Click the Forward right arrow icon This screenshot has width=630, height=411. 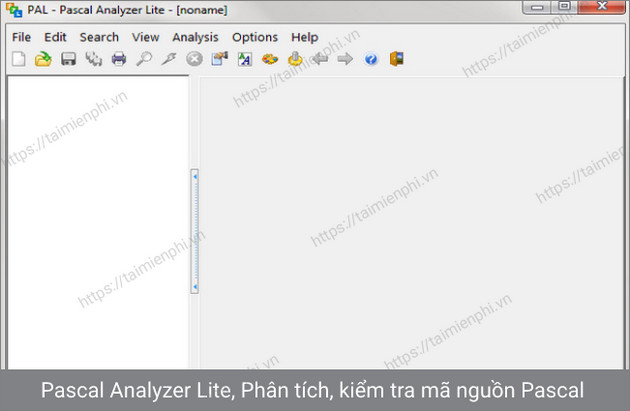(x=345, y=59)
